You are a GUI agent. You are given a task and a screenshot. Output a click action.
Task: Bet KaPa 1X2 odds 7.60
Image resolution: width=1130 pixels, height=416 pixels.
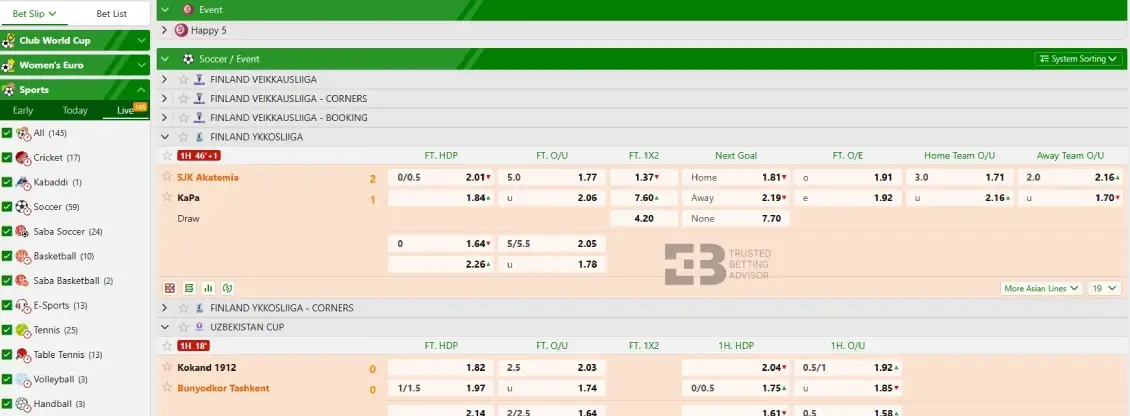pyautogui.click(x=644, y=198)
